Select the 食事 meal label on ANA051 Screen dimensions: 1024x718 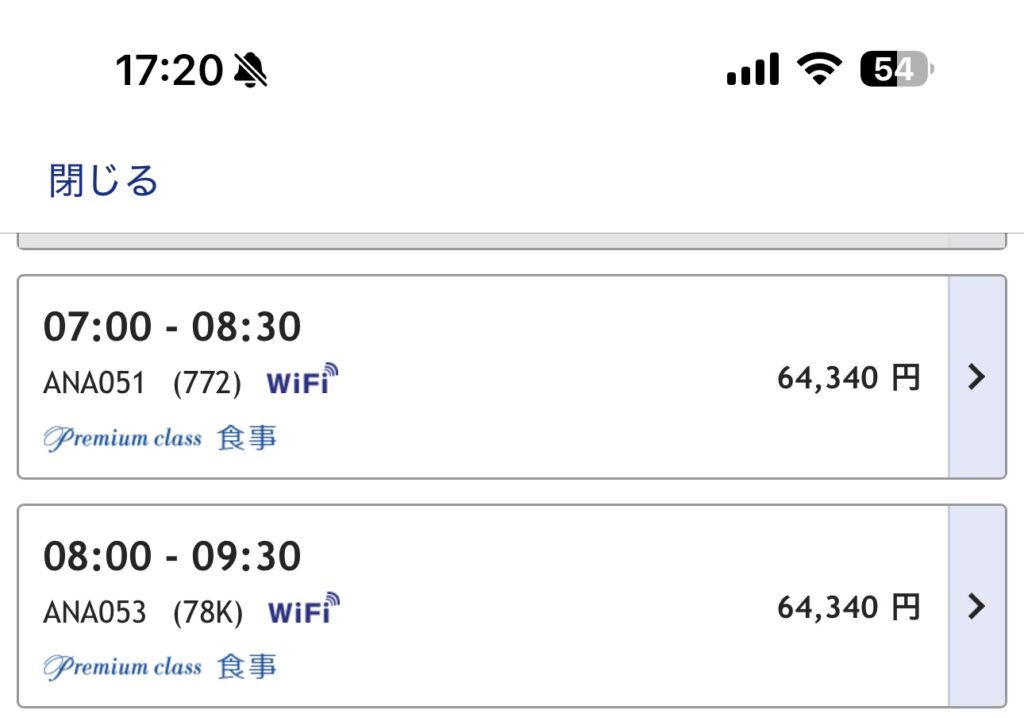(x=247, y=438)
